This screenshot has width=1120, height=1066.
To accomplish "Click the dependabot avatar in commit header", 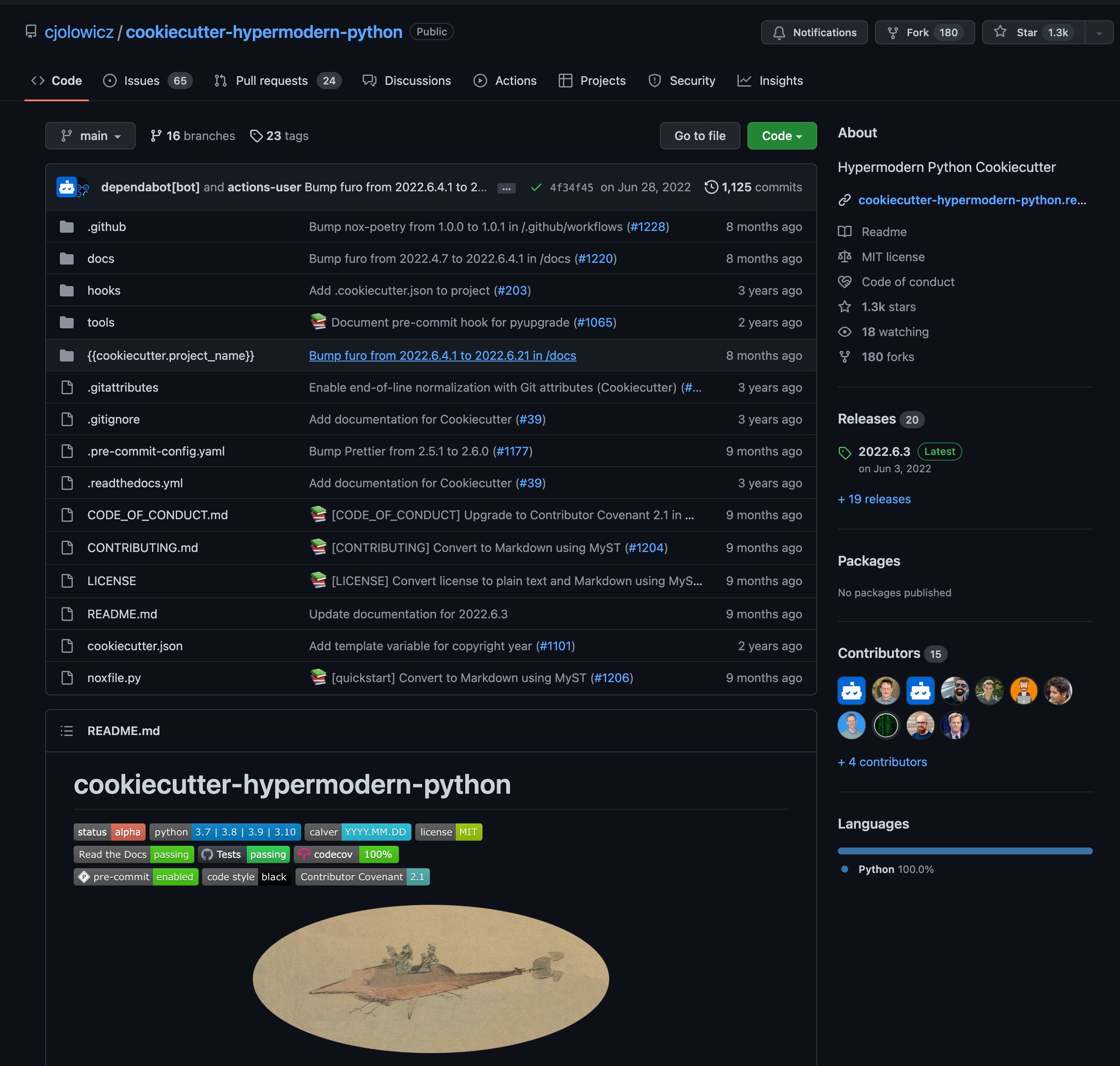I will (66, 187).
